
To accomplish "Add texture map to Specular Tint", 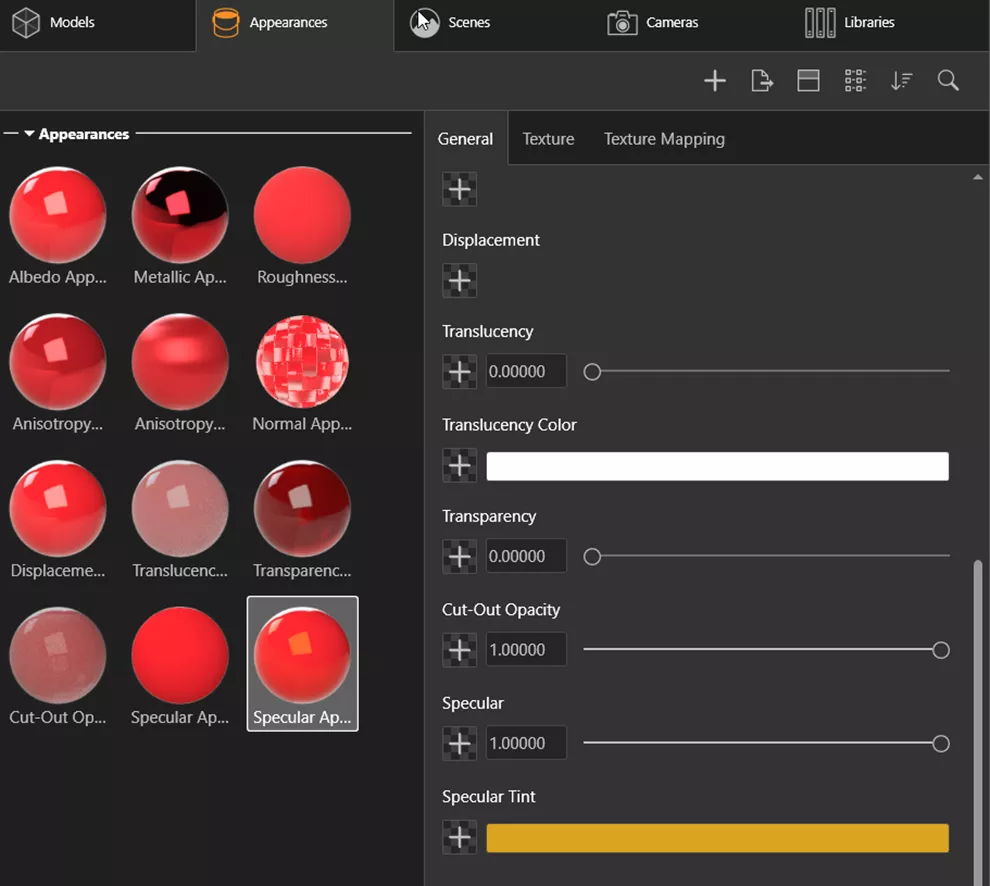I will (x=460, y=838).
